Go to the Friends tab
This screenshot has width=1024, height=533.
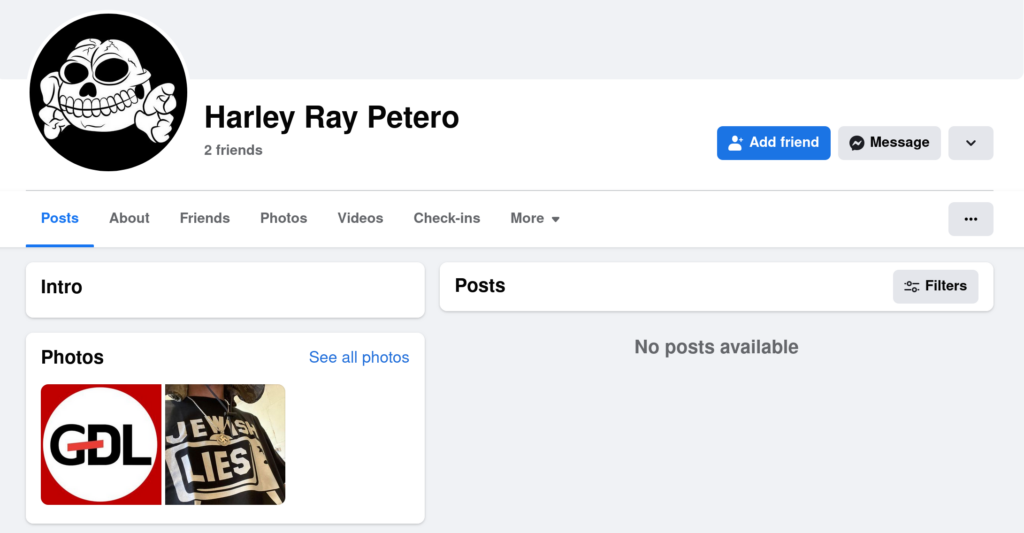tap(205, 218)
